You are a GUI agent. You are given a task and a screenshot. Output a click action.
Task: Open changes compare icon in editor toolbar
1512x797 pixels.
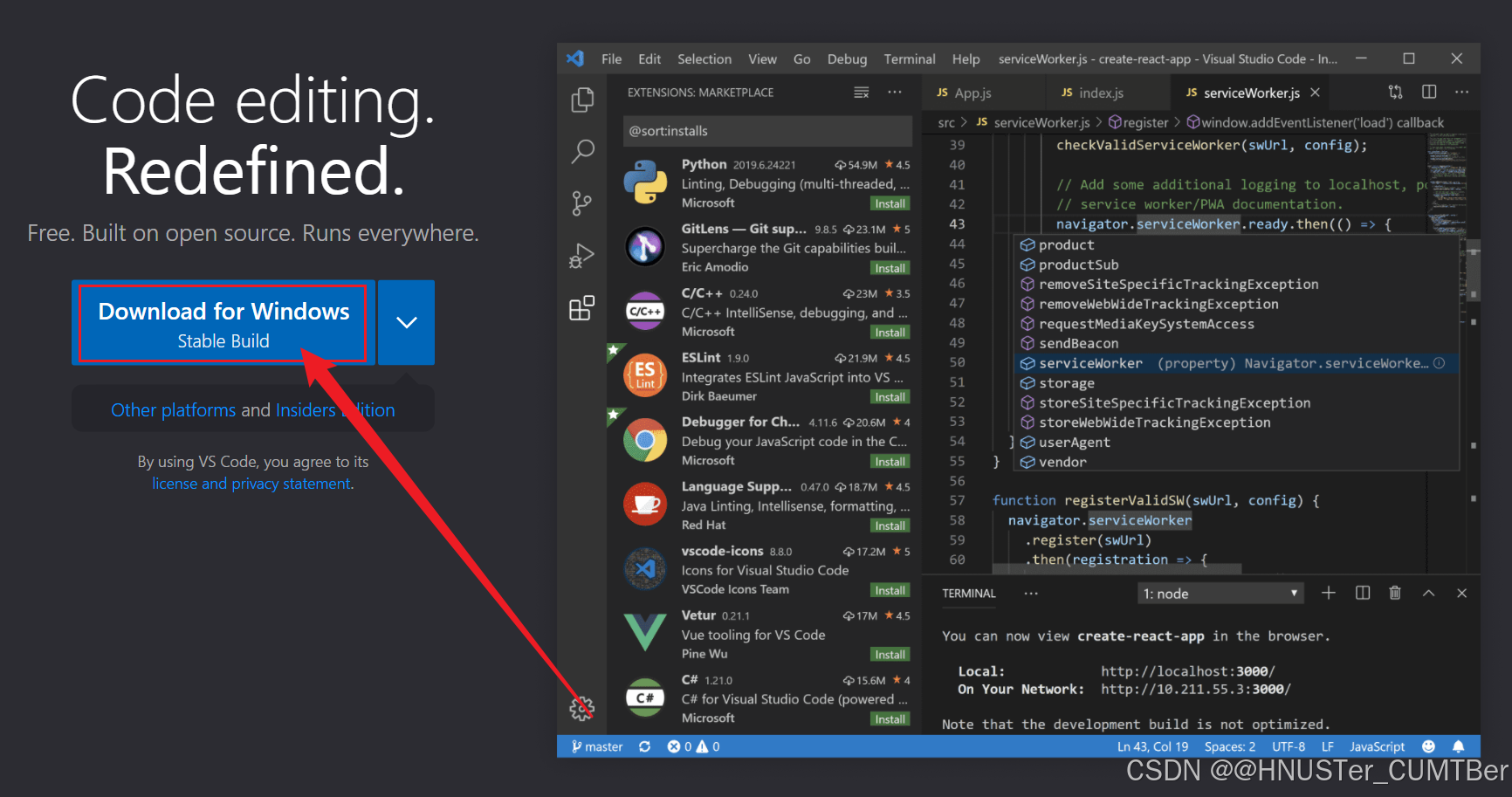coord(1396,92)
